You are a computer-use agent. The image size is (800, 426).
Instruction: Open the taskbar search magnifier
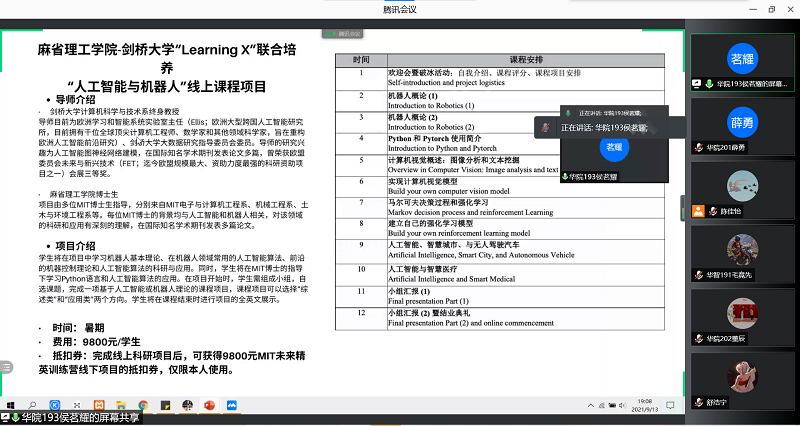tap(33, 406)
